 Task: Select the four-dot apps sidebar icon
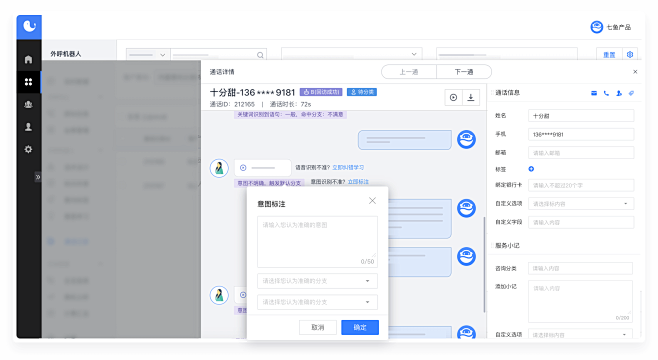29,82
